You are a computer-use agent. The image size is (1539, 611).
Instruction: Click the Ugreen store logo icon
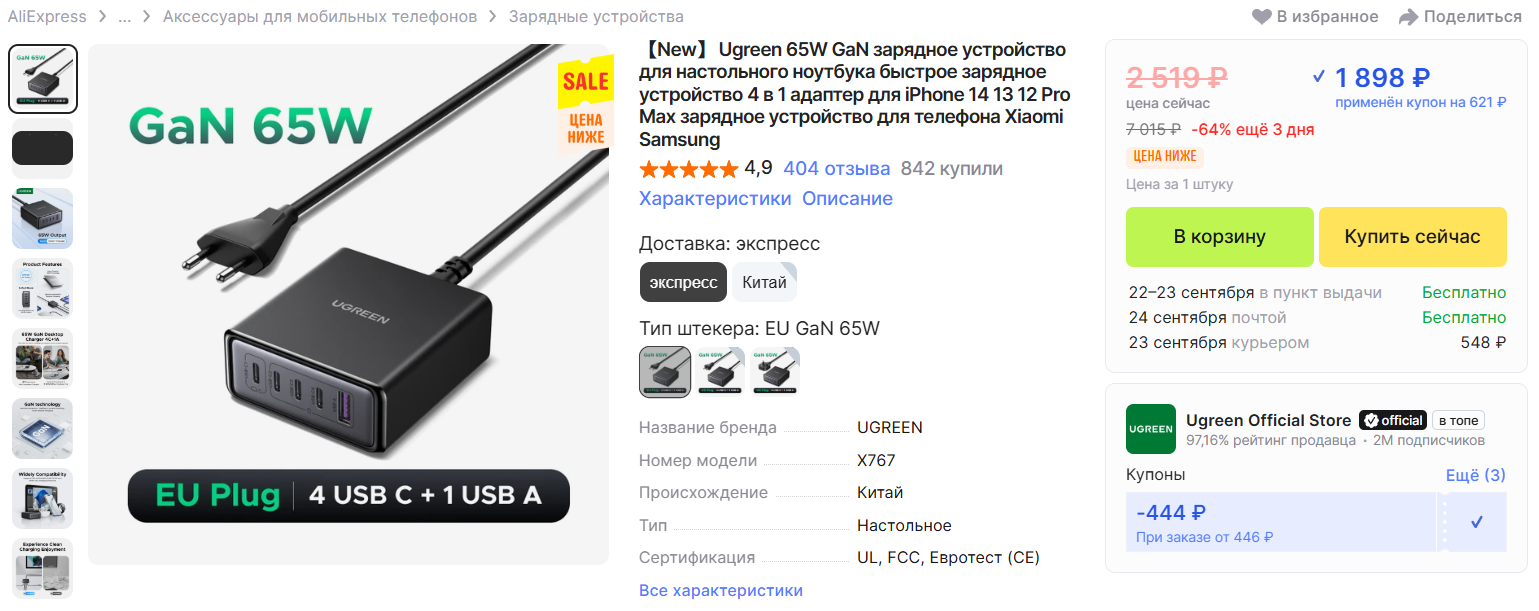pos(1150,429)
